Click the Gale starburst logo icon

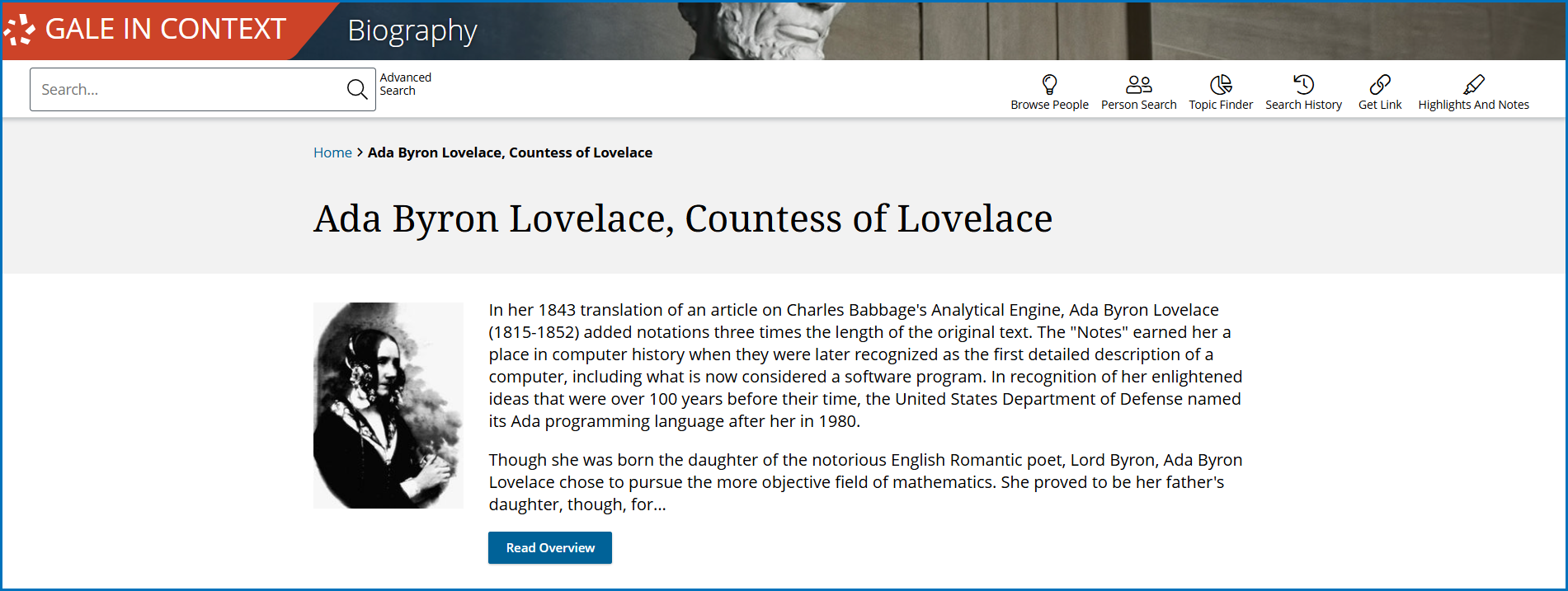(20, 30)
